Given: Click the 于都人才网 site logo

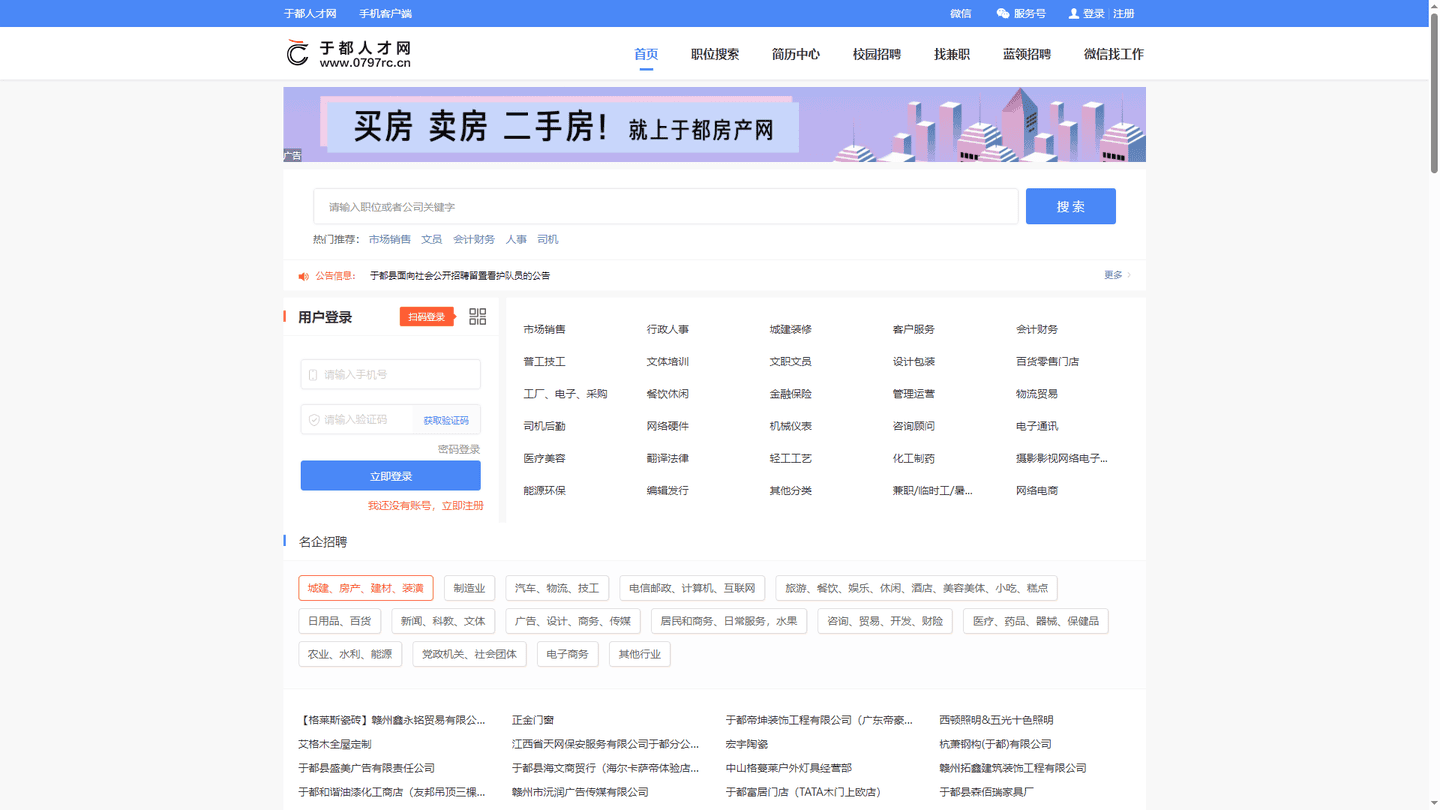Looking at the screenshot, I should pos(348,54).
